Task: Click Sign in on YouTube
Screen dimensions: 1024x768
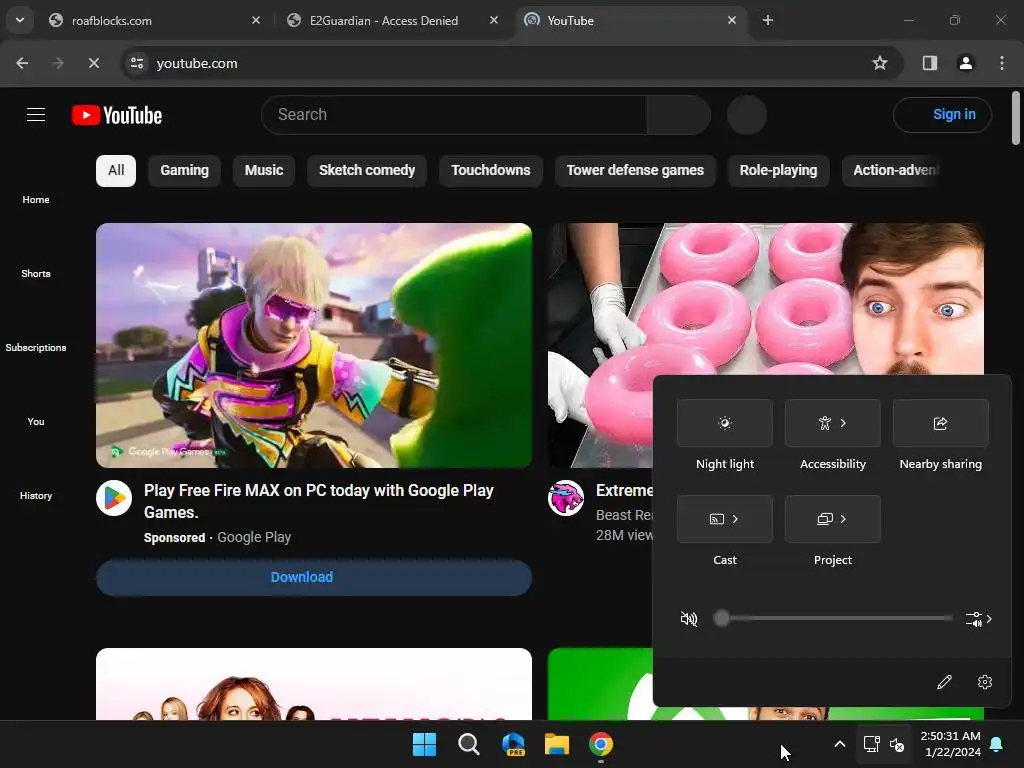Action: (942, 115)
